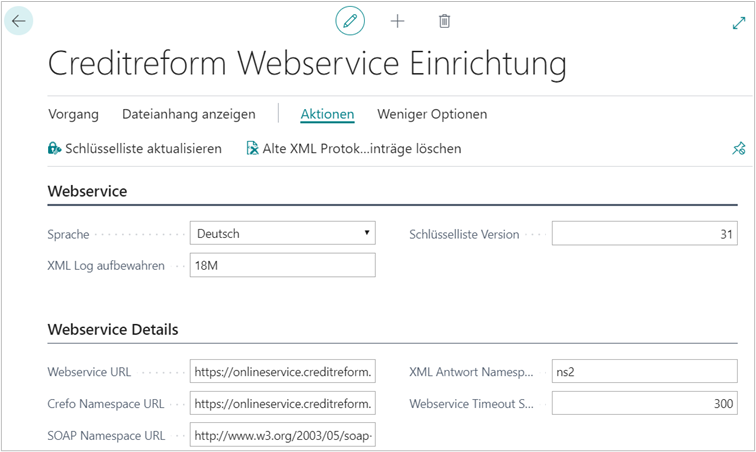The height and width of the screenshot is (452, 756).
Task: Run Alte XML Protok...inträge löschen action
Action: [x=353, y=149]
